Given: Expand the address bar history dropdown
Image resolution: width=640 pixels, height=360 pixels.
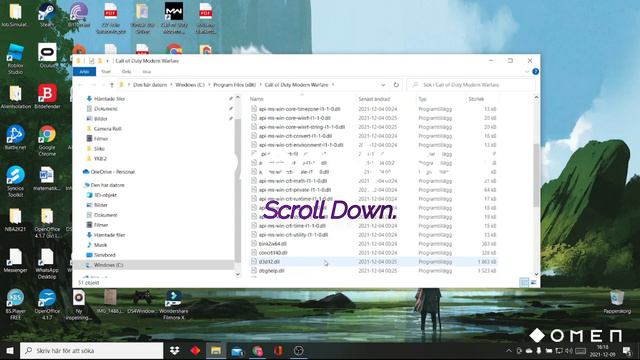Looking at the screenshot, I should pos(383,84).
